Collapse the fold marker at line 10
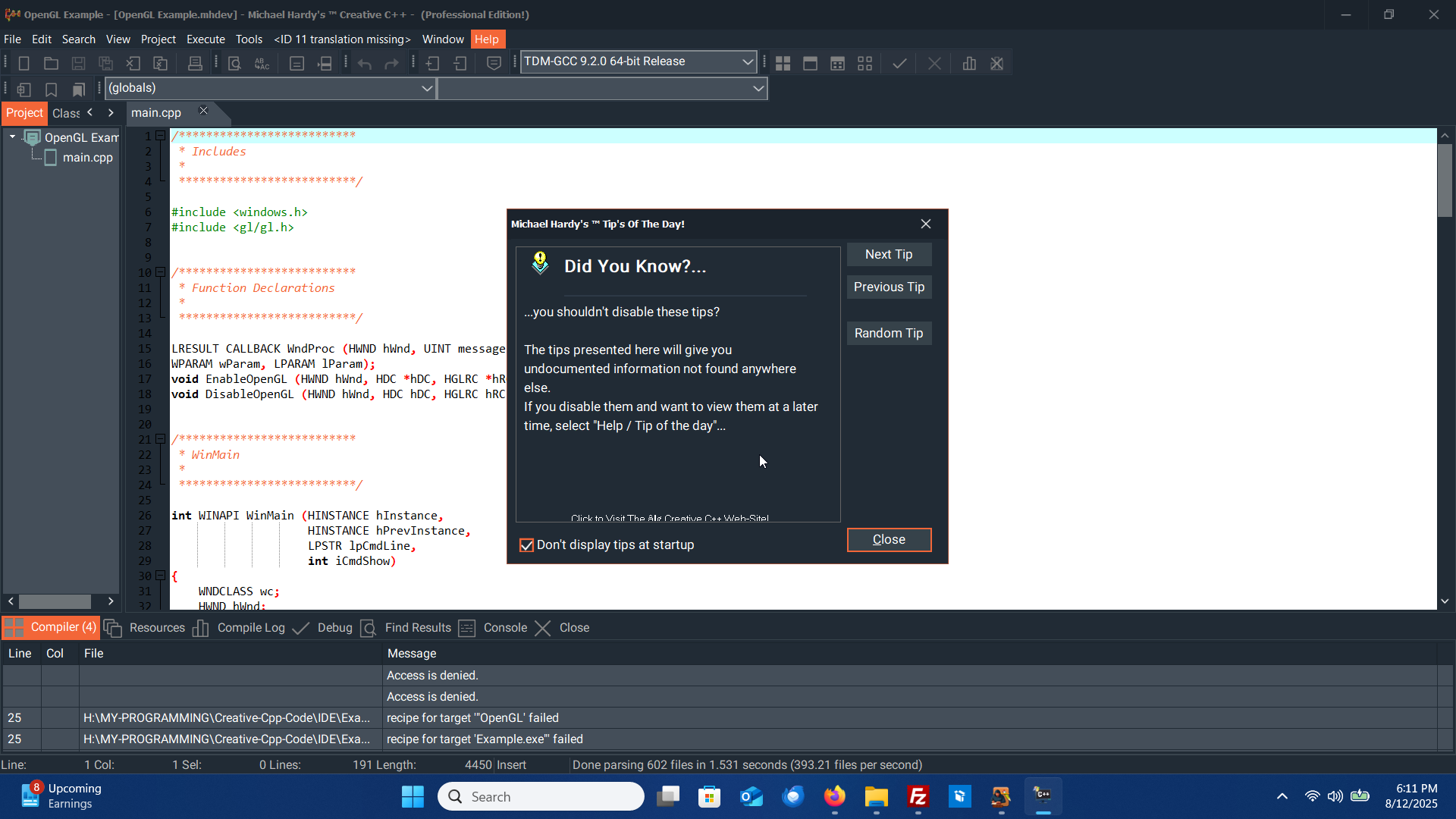This screenshot has height=819, width=1456. pos(160,272)
